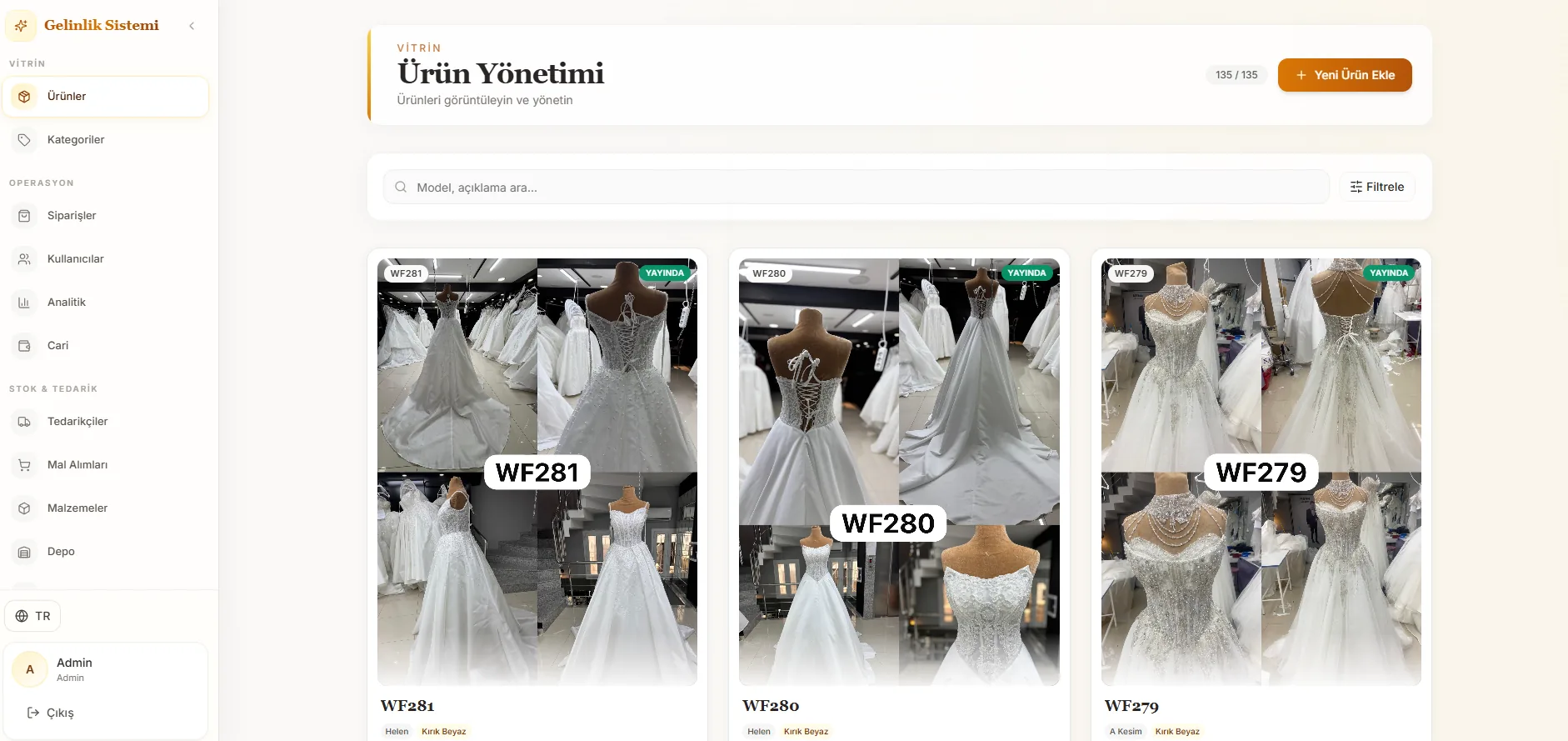Log out using the Çıkış button
The height and width of the screenshot is (741, 1568).
click(x=51, y=713)
